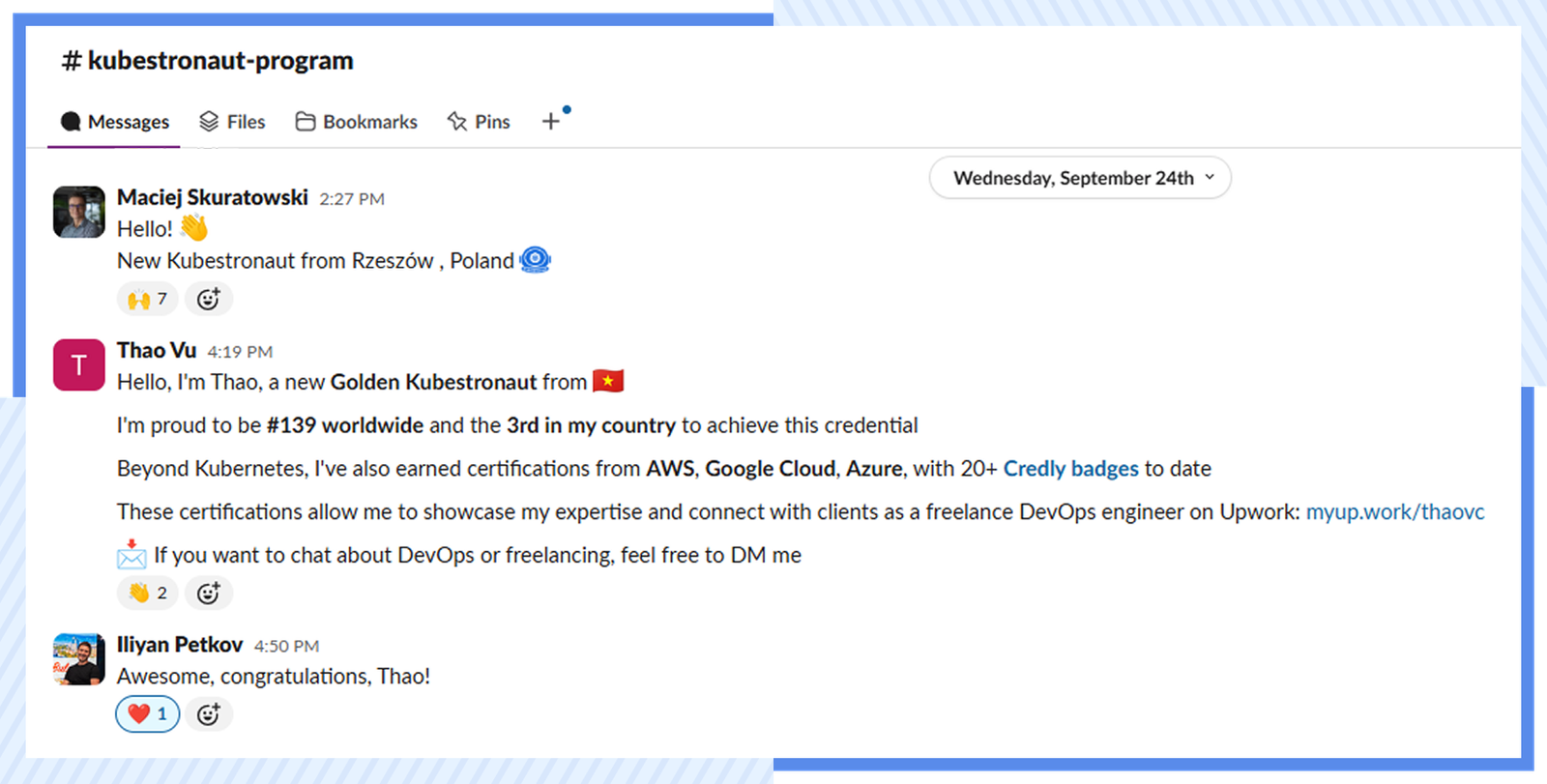Screen dimensions: 1547x784
Task: Toggle the heart reaction on Iliyan's message
Action: coord(148,714)
